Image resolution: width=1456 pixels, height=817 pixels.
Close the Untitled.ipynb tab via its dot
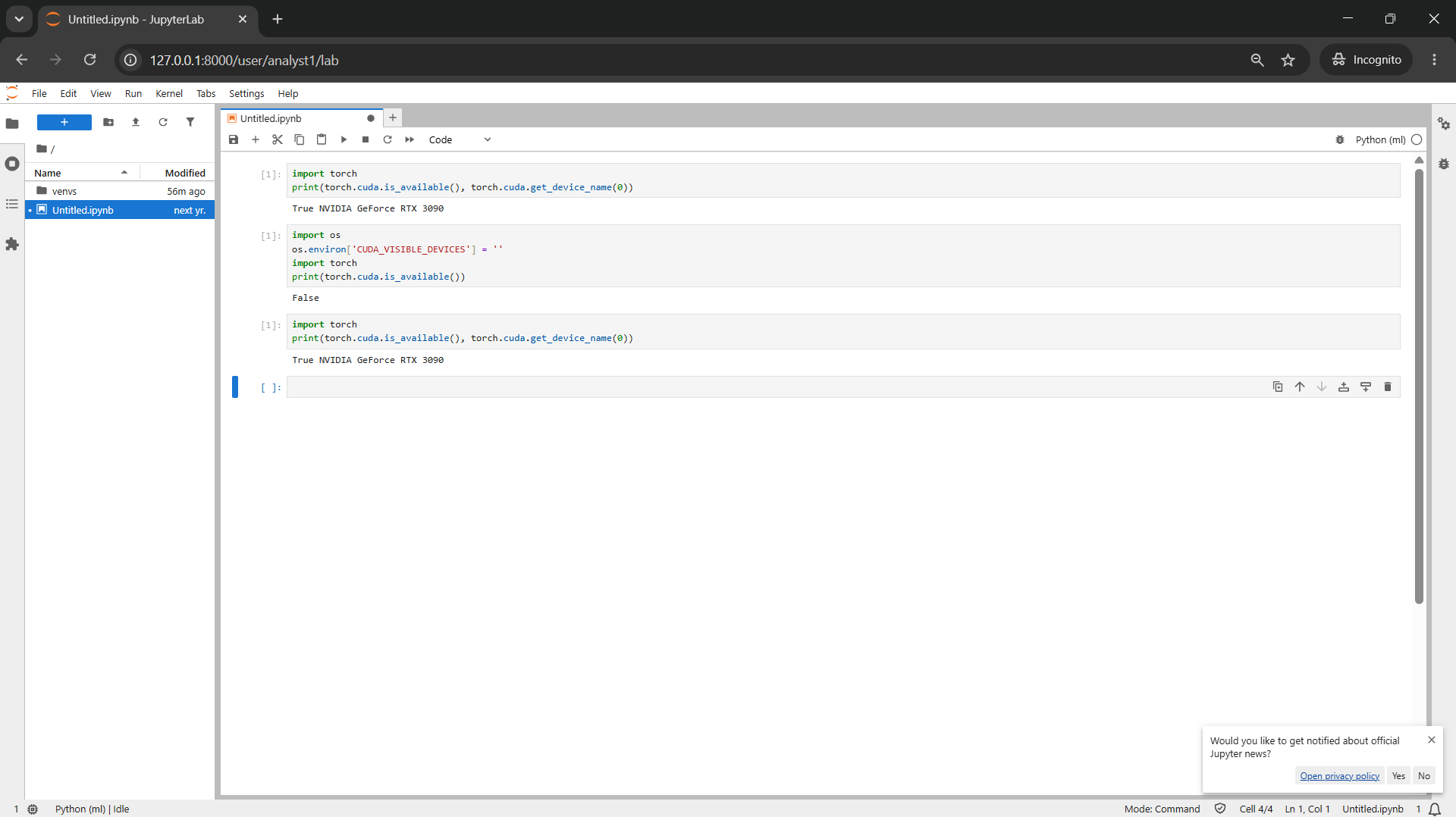[x=371, y=118]
